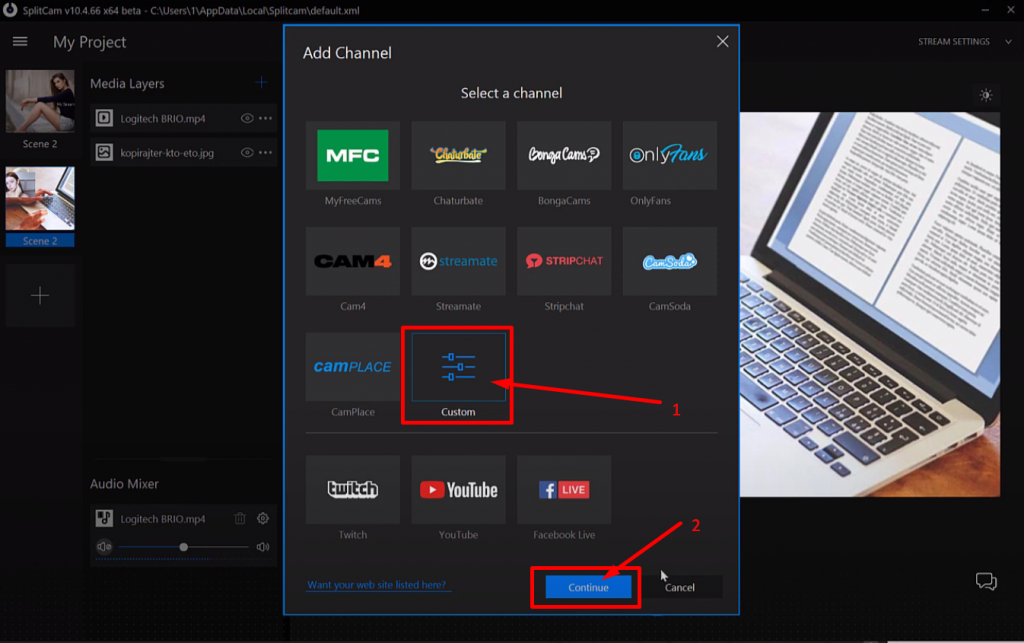This screenshot has width=1024, height=643.
Task: Click the SplitCam application logo icon
Action: [10, 10]
